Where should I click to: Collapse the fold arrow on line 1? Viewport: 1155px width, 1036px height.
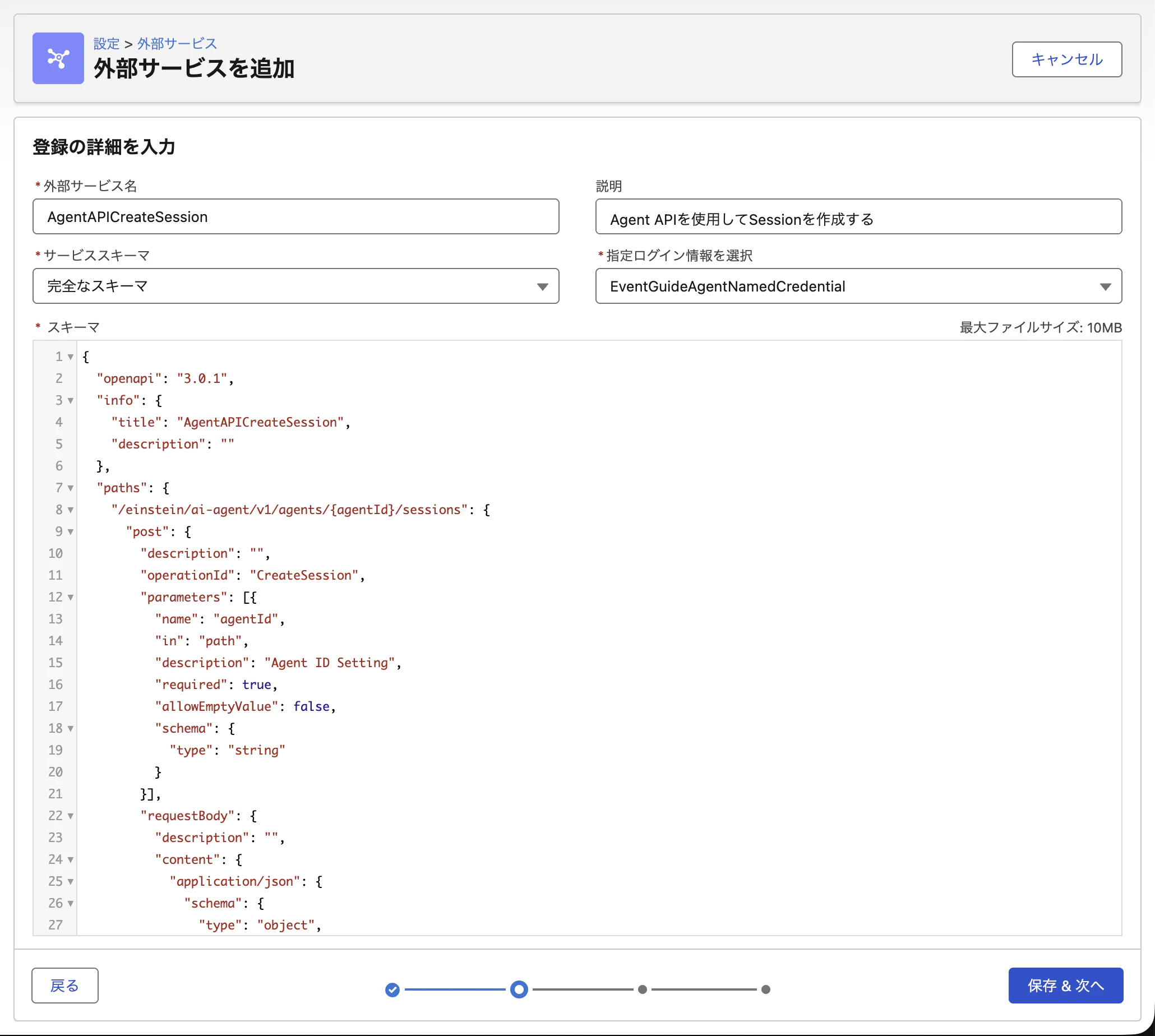pyautogui.click(x=71, y=357)
